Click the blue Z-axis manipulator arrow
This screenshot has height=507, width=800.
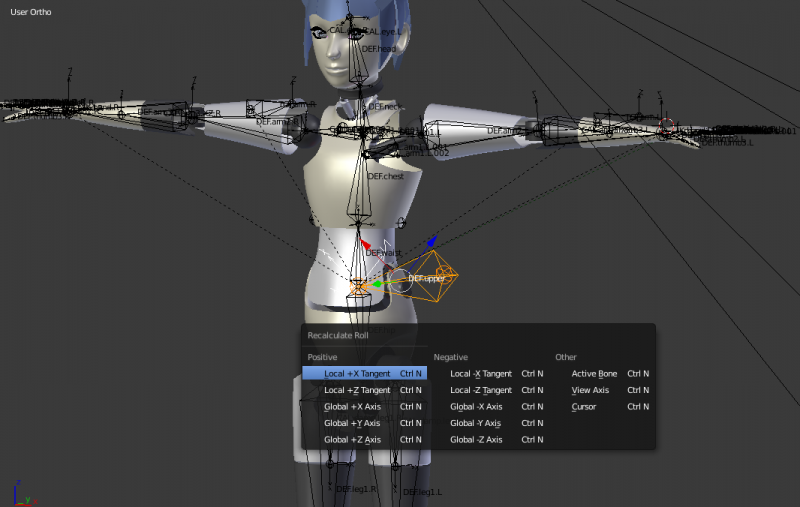(432, 240)
